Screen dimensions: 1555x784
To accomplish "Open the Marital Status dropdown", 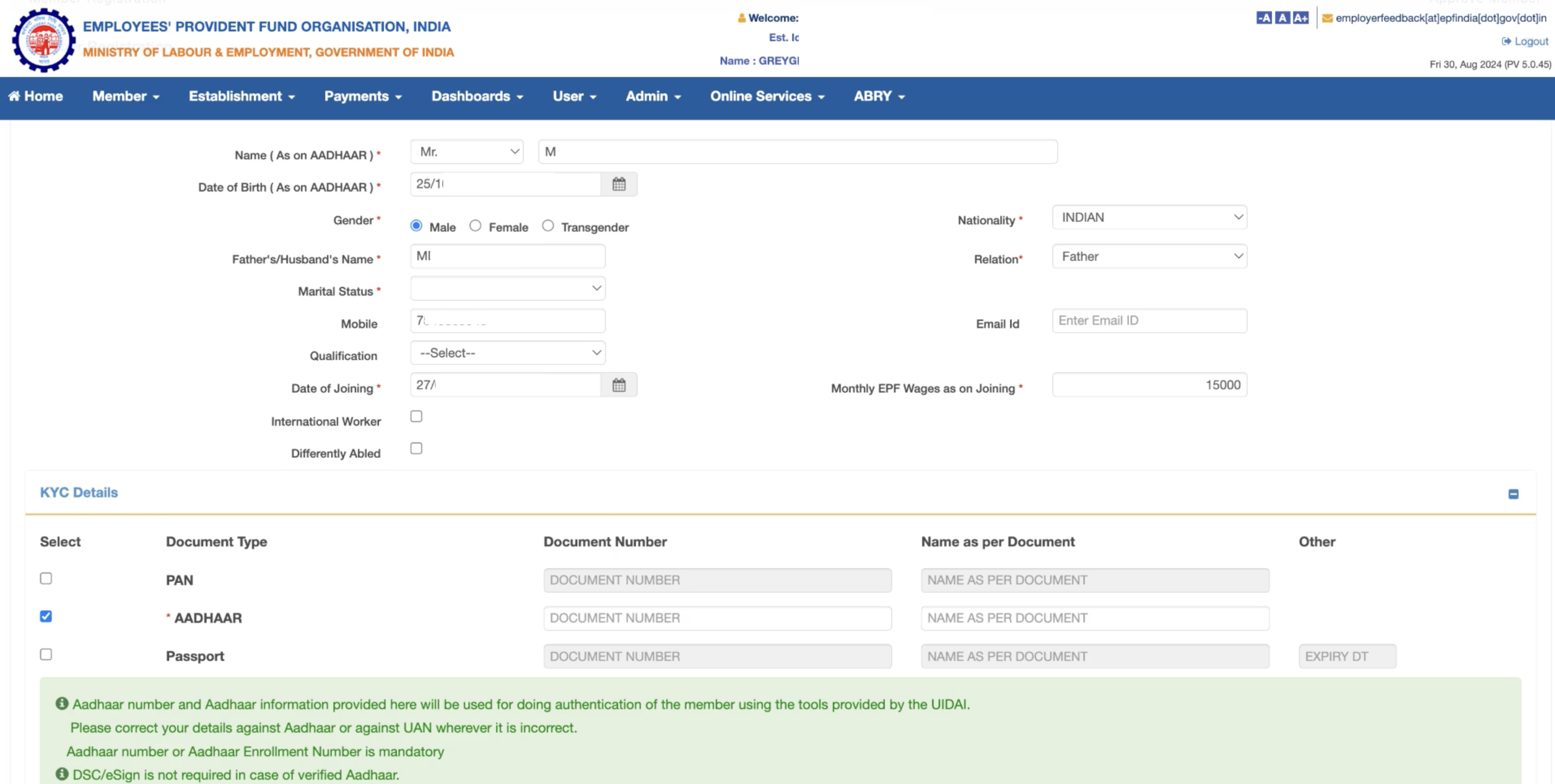I will click(x=507, y=288).
